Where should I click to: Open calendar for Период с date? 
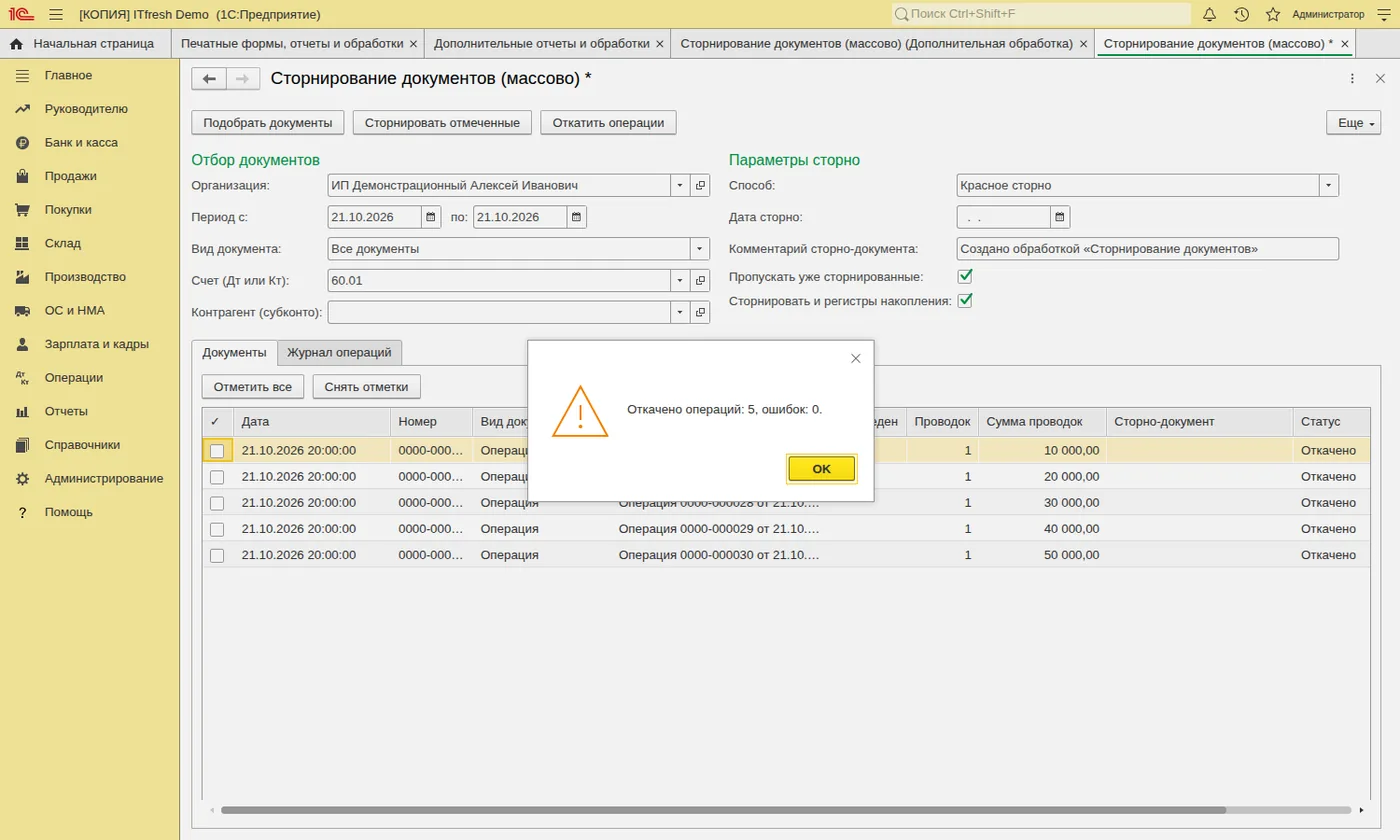click(x=431, y=217)
